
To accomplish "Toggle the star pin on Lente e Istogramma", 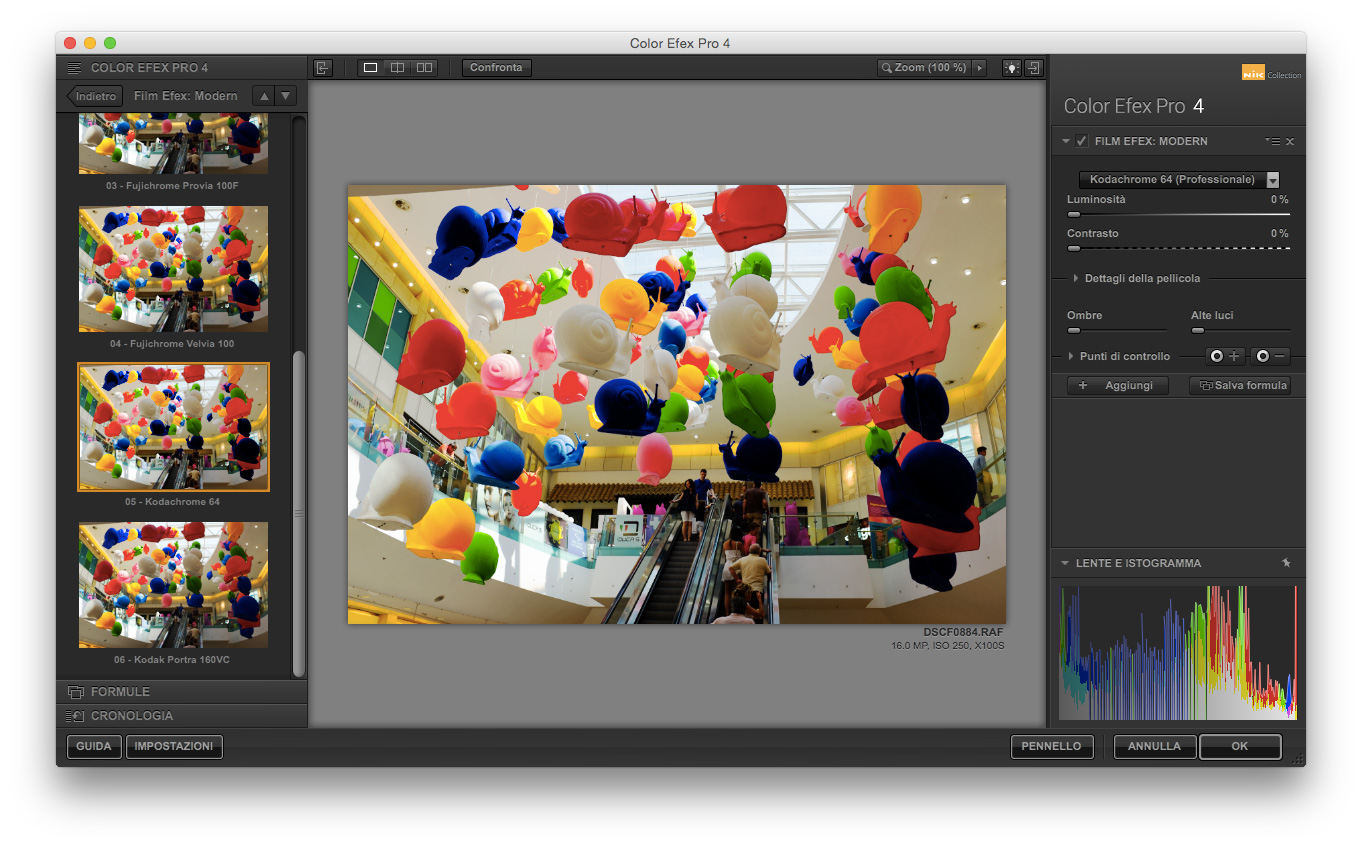I will coord(1287,563).
